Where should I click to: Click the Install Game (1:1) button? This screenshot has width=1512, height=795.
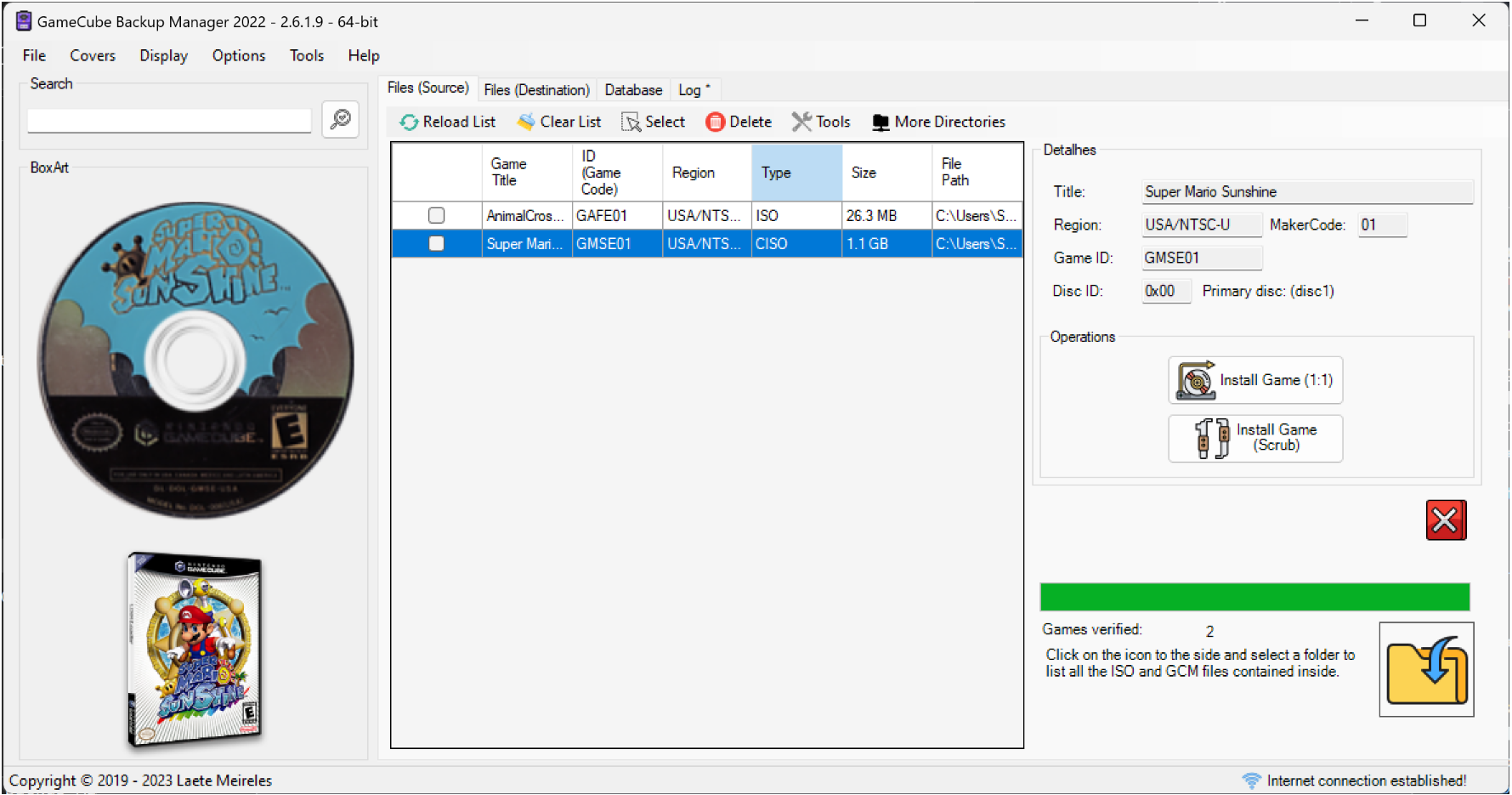[x=1255, y=380]
